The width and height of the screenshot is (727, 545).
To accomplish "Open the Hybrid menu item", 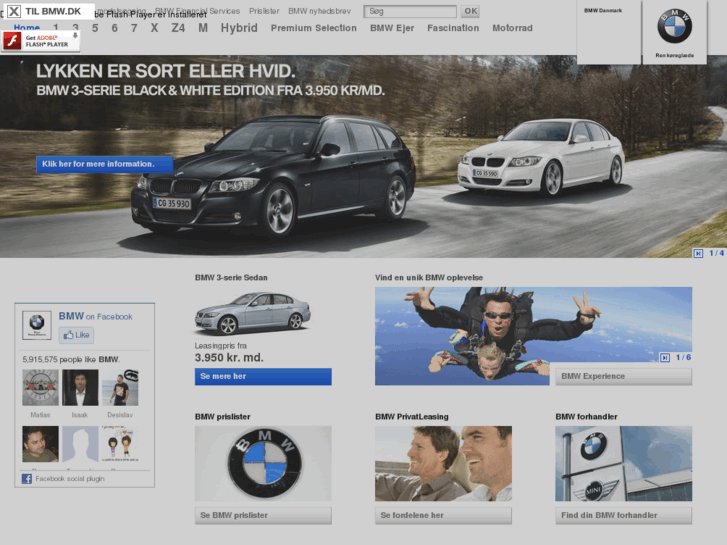I will tap(239, 28).
